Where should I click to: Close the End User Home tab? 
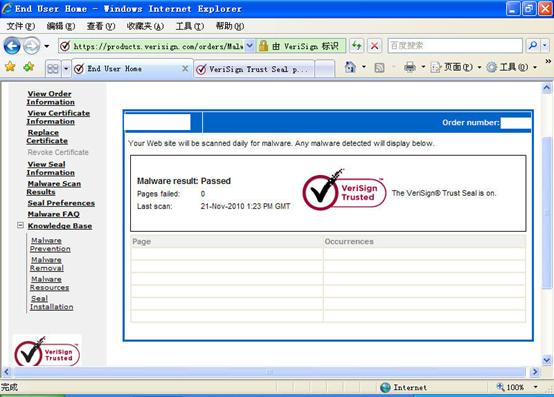(x=185, y=69)
